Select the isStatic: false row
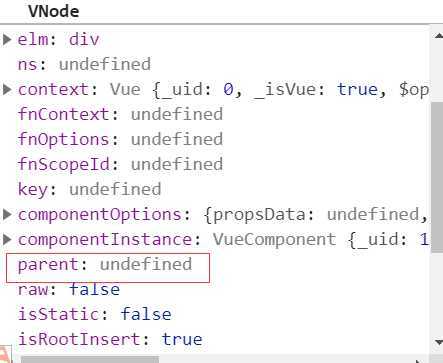This screenshot has width=443, height=363. tap(95, 314)
